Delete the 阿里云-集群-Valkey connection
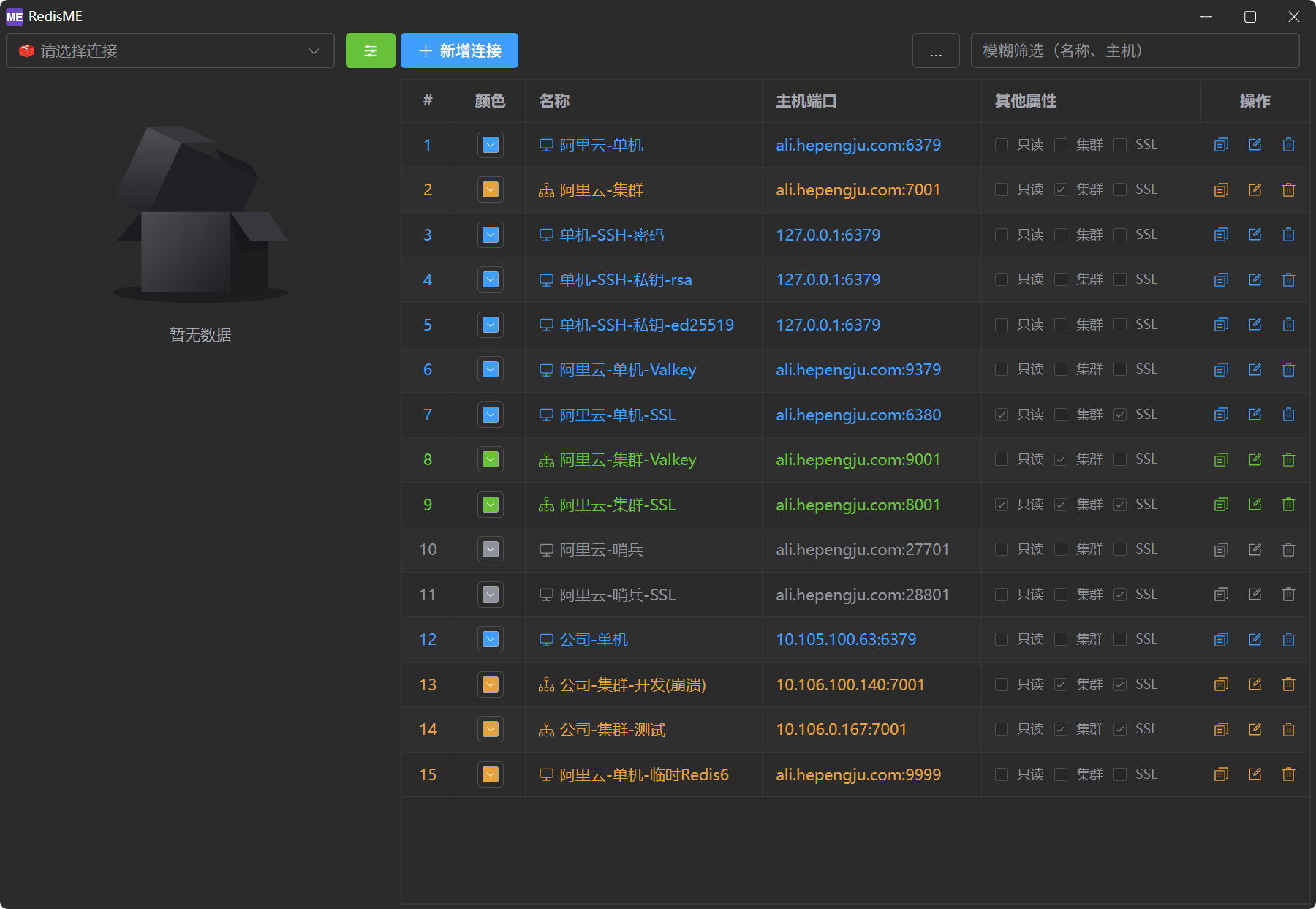The image size is (1316, 909). (1288, 460)
